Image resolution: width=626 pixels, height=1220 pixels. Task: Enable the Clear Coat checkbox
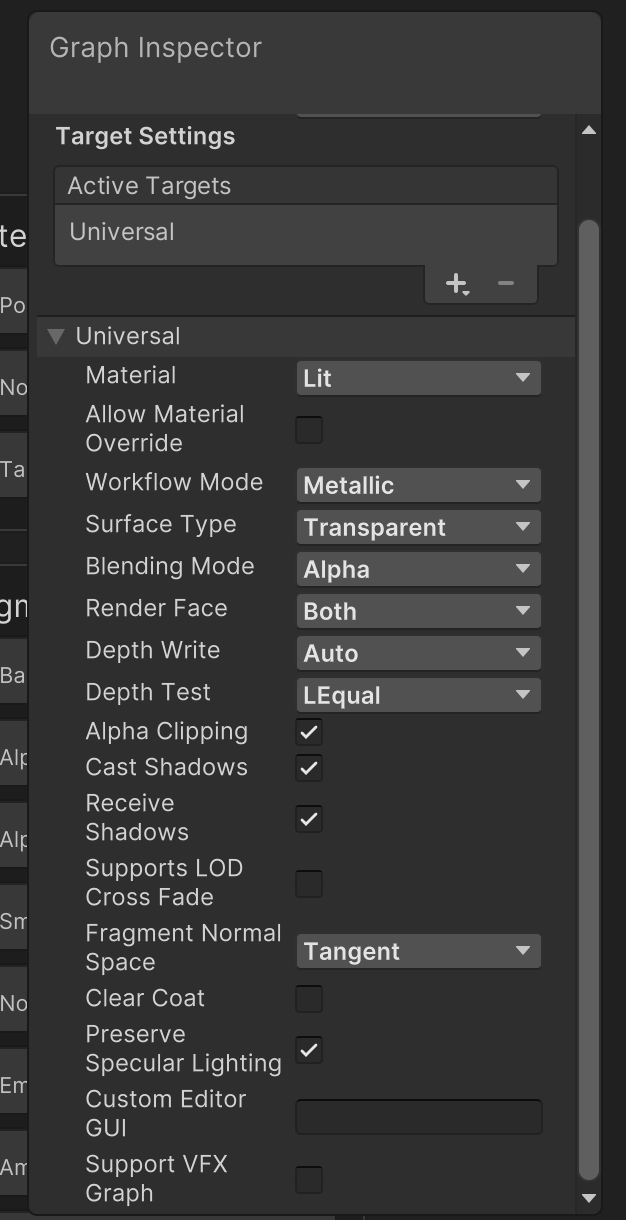pos(309,998)
